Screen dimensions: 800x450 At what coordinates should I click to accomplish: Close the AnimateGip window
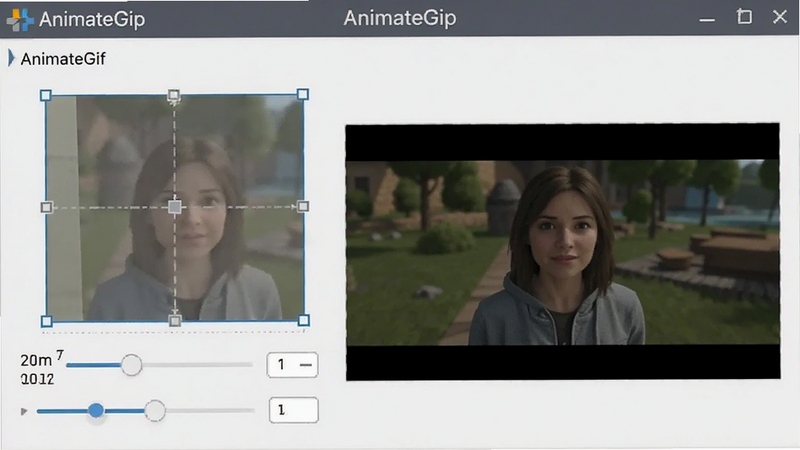780,17
